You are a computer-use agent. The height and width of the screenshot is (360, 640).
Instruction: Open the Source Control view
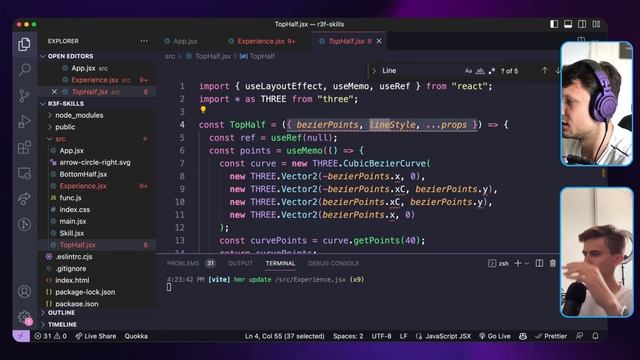[24, 96]
